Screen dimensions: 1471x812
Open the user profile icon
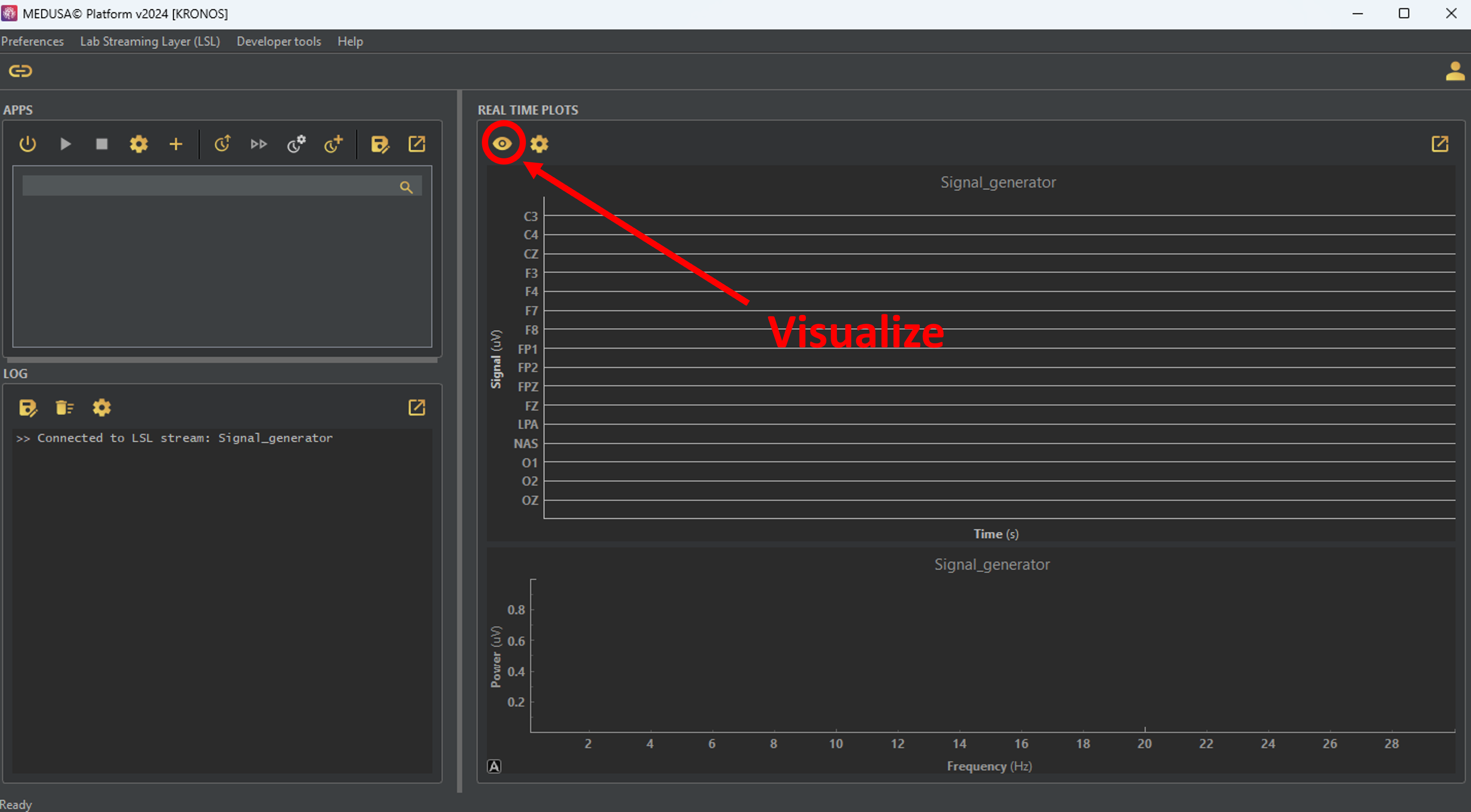[1455, 71]
